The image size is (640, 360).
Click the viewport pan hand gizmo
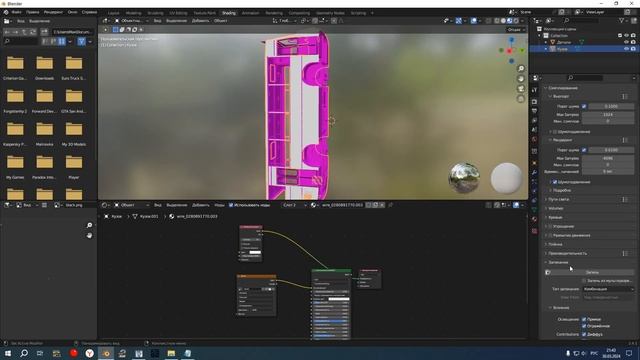pos(521,79)
